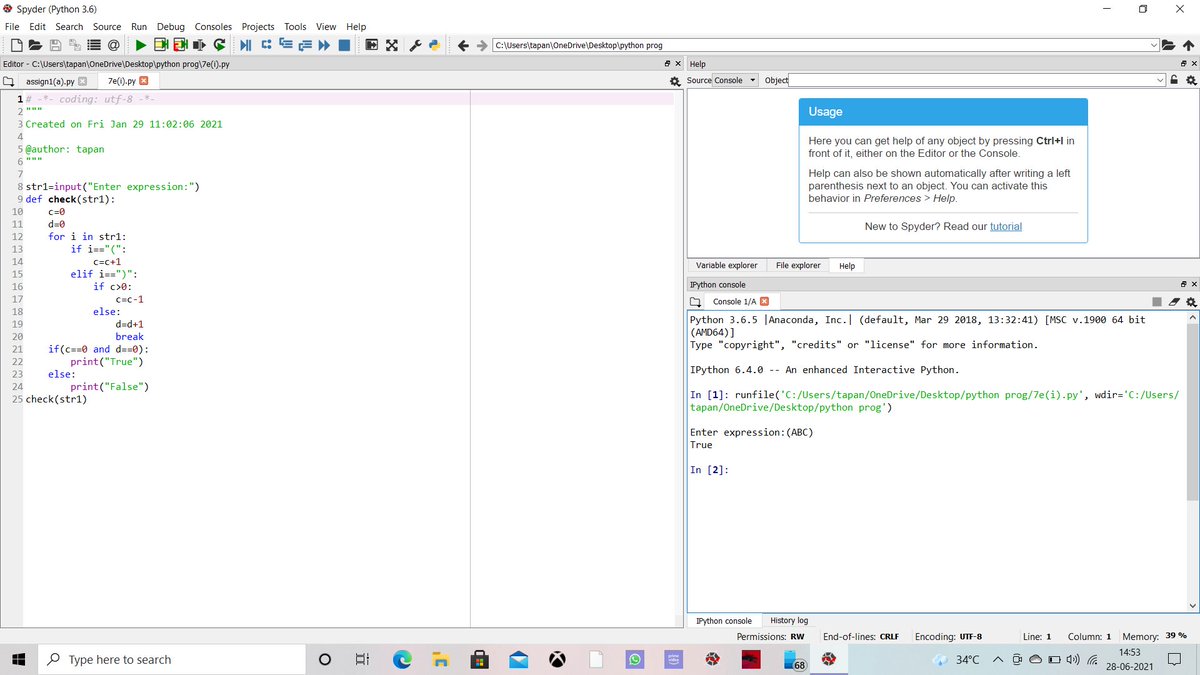Click debug Step into icon

285,44
